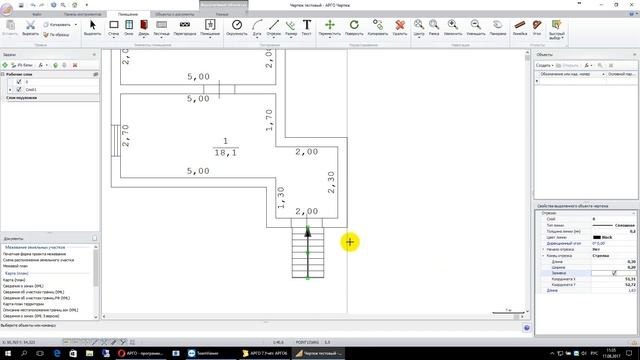
Task: Collapse the Конец отрезка property row
Action: [543, 256]
